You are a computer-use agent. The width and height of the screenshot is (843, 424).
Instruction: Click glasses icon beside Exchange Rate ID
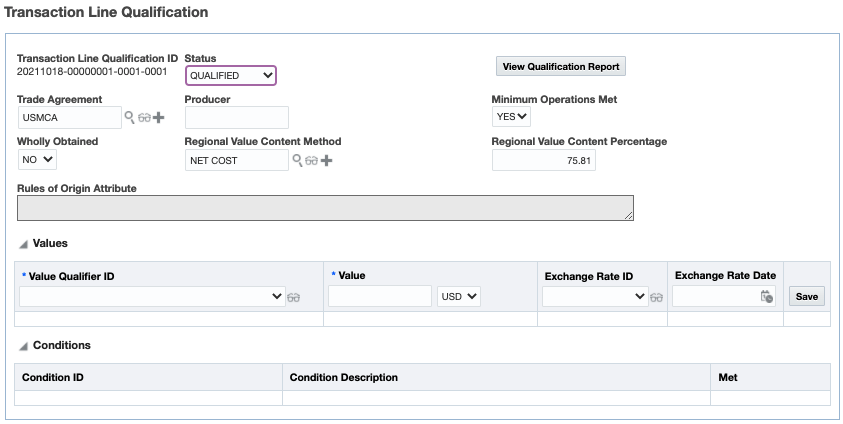pos(657,297)
